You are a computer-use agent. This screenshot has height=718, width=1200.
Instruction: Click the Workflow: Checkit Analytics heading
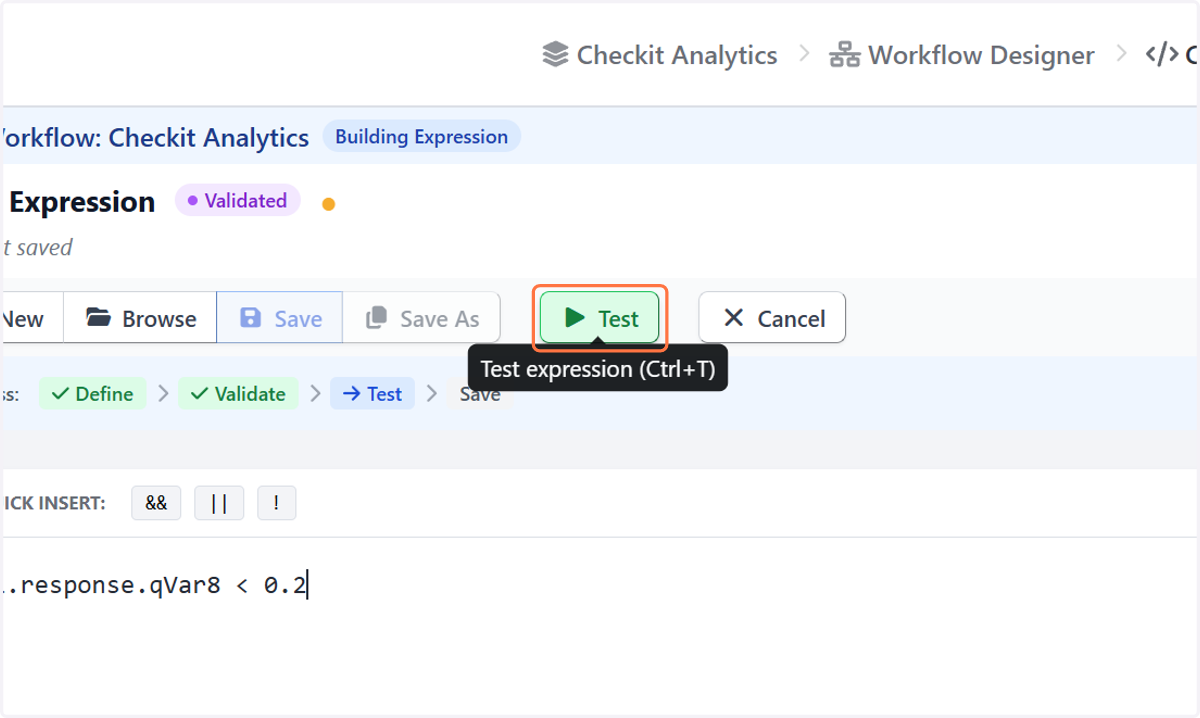click(x=155, y=137)
